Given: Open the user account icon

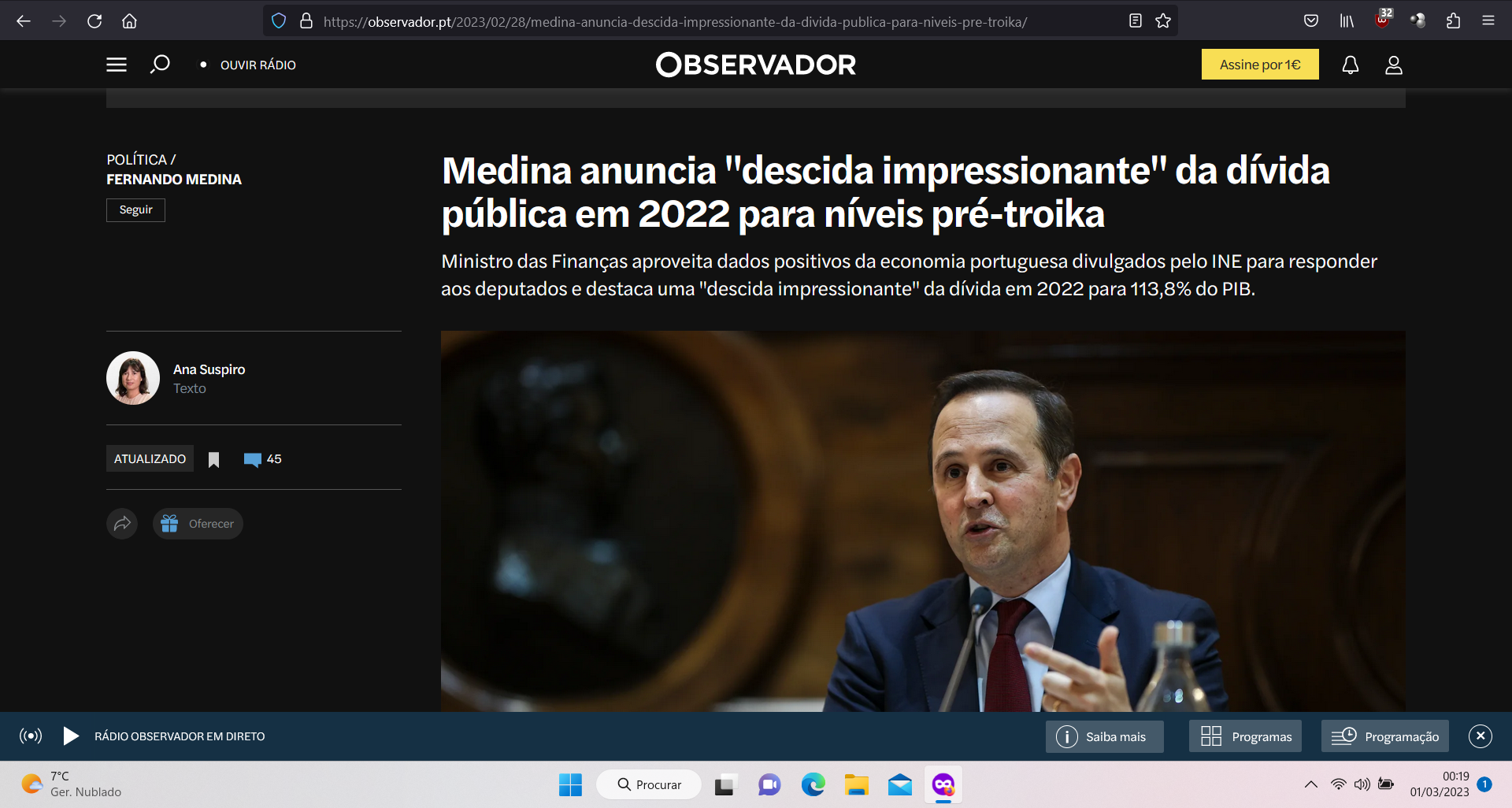Looking at the screenshot, I should [1394, 65].
